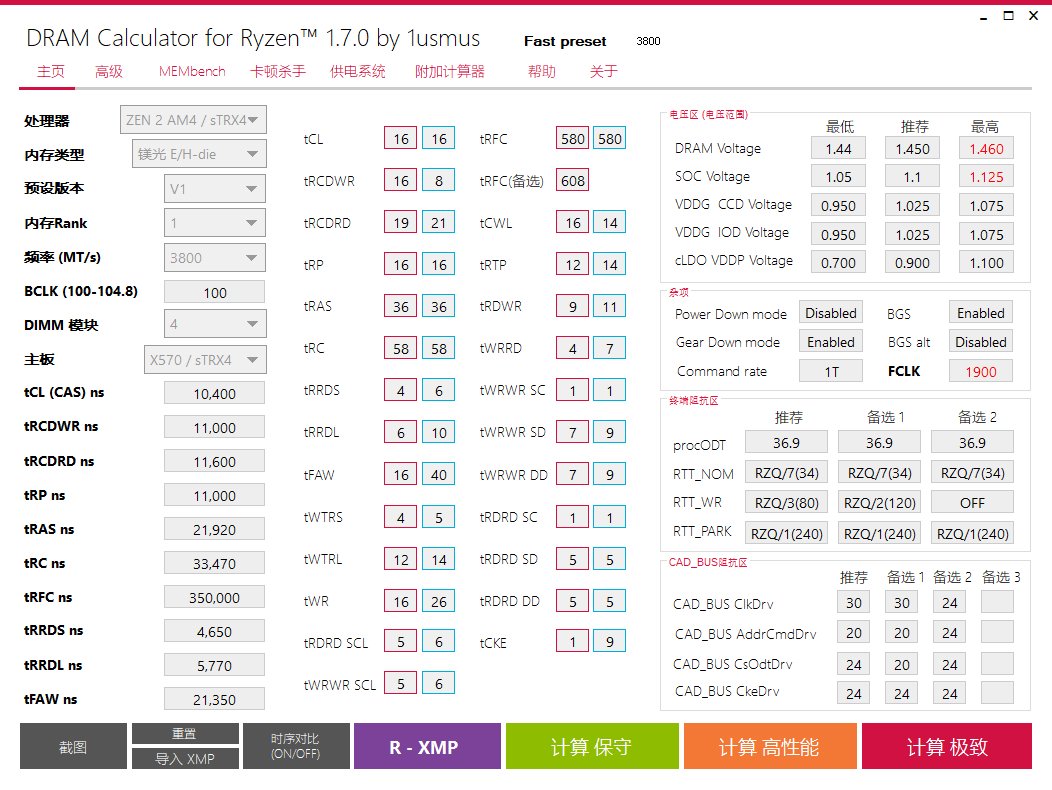Show the 关于 tab
This screenshot has width=1052, height=790.
[x=603, y=72]
